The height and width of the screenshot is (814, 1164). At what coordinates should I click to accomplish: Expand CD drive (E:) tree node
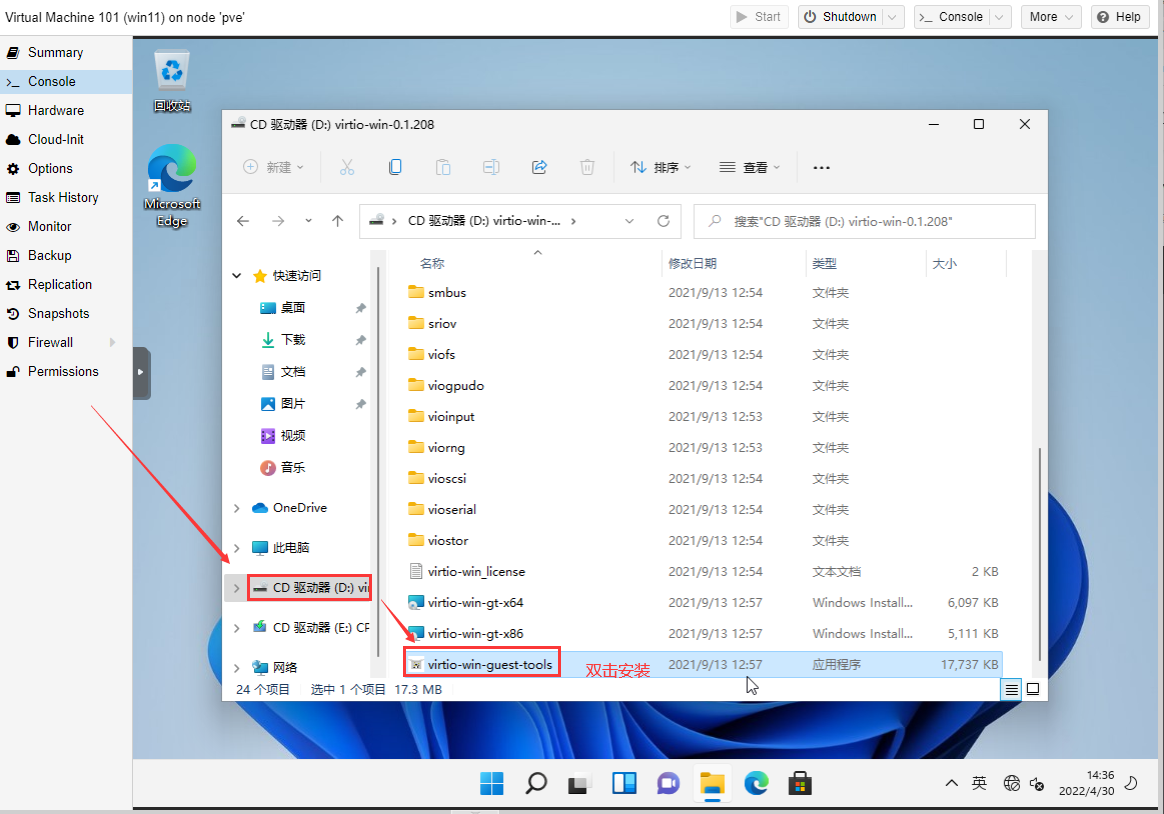pos(237,628)
